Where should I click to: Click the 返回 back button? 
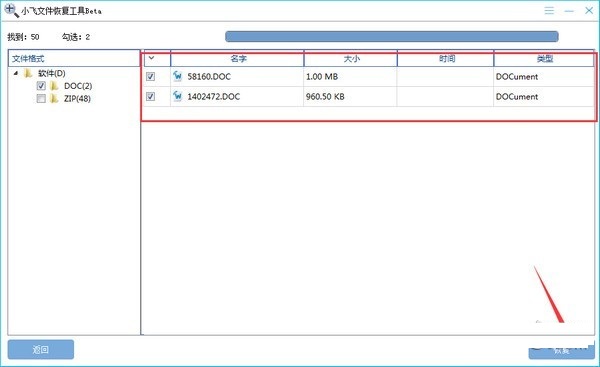[x=41, y=349]
